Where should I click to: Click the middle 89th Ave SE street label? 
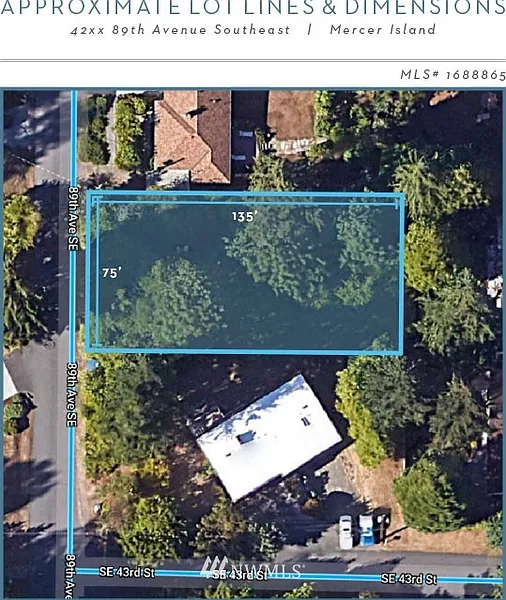coord(72,394)
